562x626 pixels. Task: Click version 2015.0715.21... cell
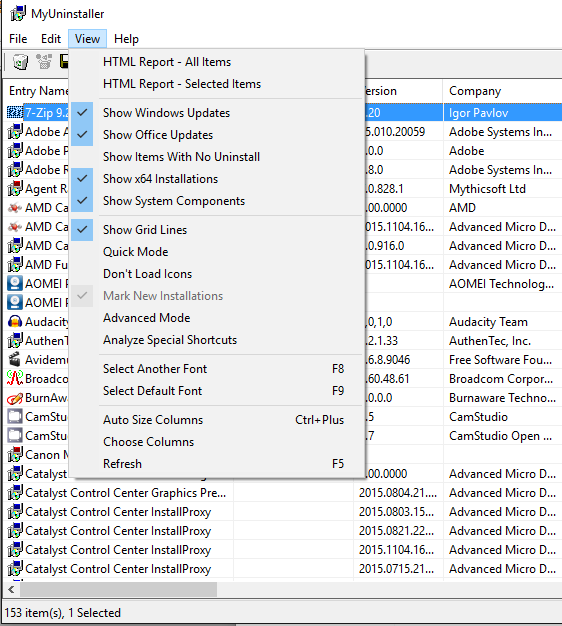coord(398,569)
